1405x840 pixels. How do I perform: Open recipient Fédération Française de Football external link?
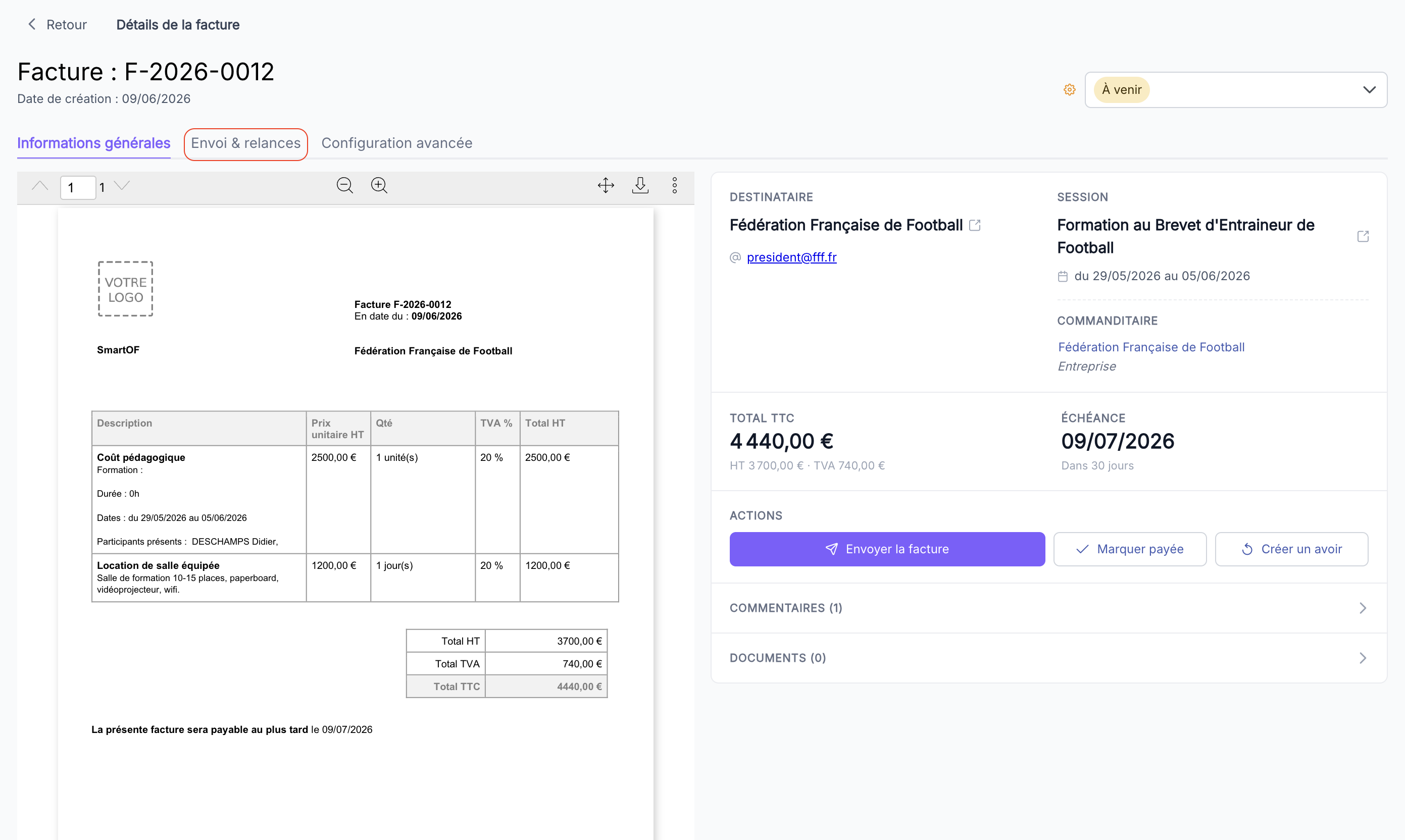pyautogui.click(x=975, y=225)
